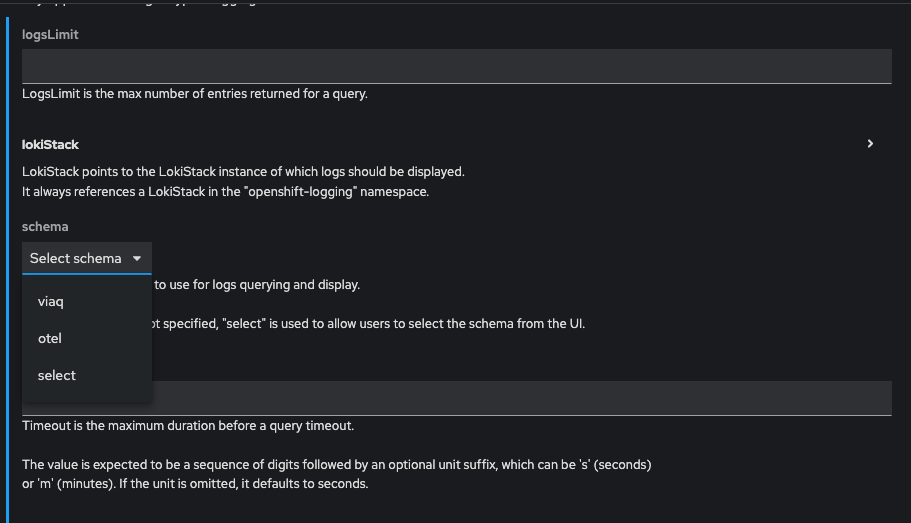The height and width of the screenshot is (523, 911).
Task: Click the caret arrow in schema dropdown
Action: click(x=137, y=258)
